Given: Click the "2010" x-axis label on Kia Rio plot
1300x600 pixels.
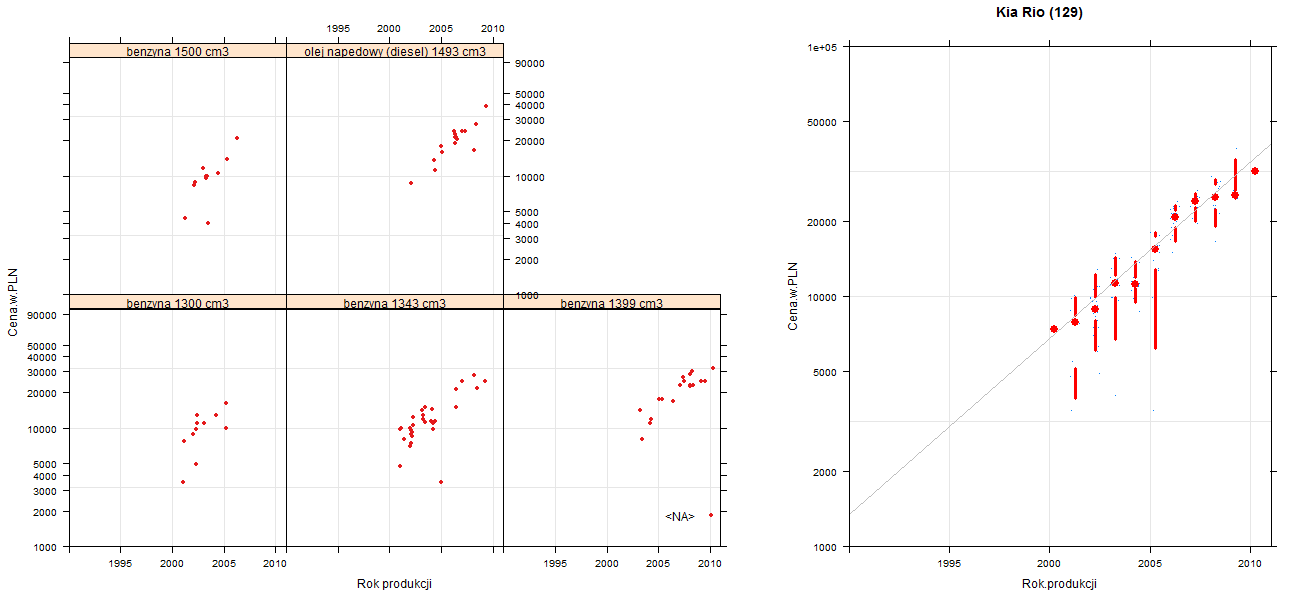Looking at the screenshot, I should point(1249,564).
